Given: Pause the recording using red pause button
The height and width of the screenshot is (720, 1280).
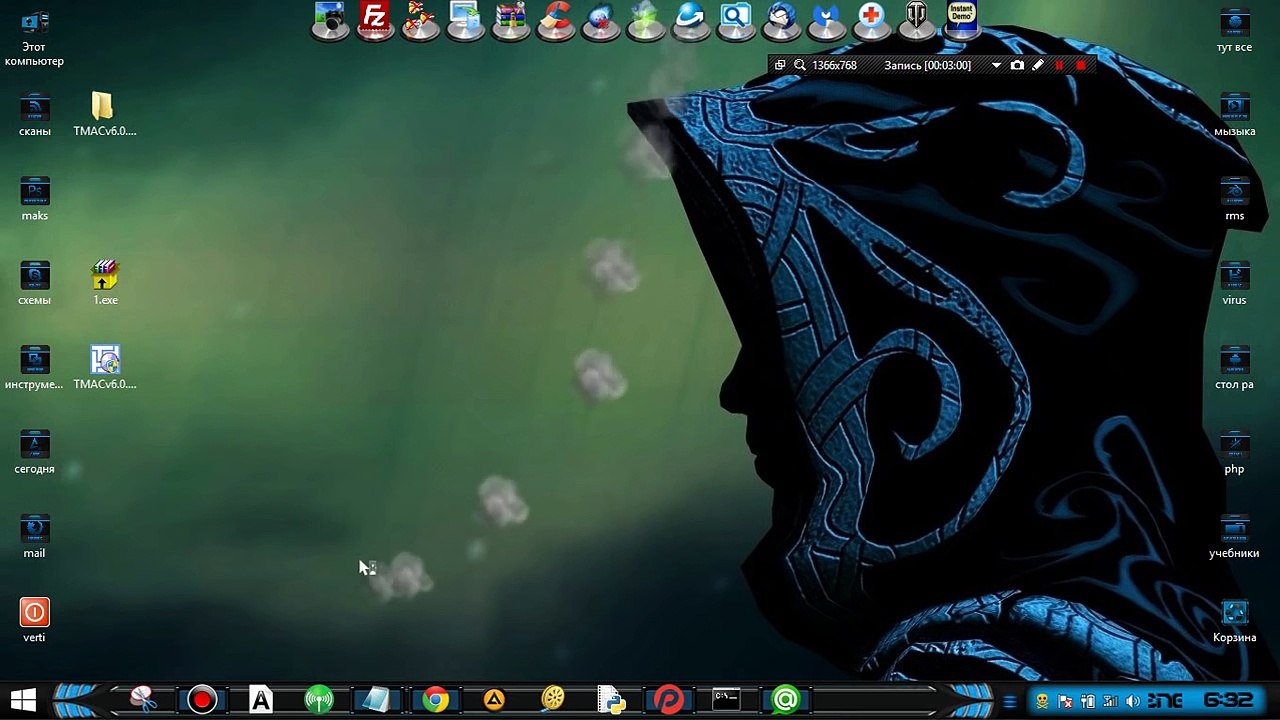Looking at the screenshot, I should 1059,65.
